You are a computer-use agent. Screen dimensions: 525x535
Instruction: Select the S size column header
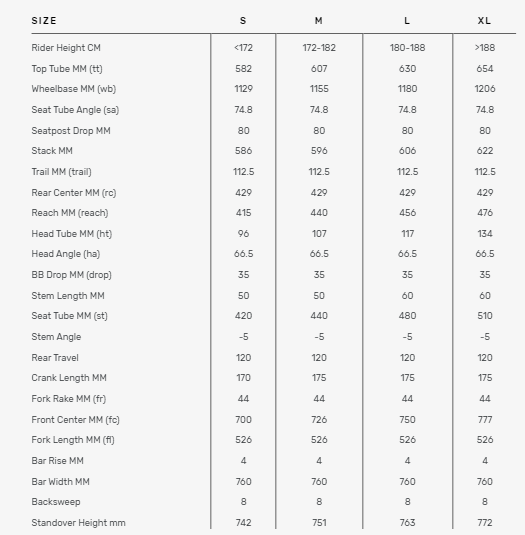[x=243, y=21]
